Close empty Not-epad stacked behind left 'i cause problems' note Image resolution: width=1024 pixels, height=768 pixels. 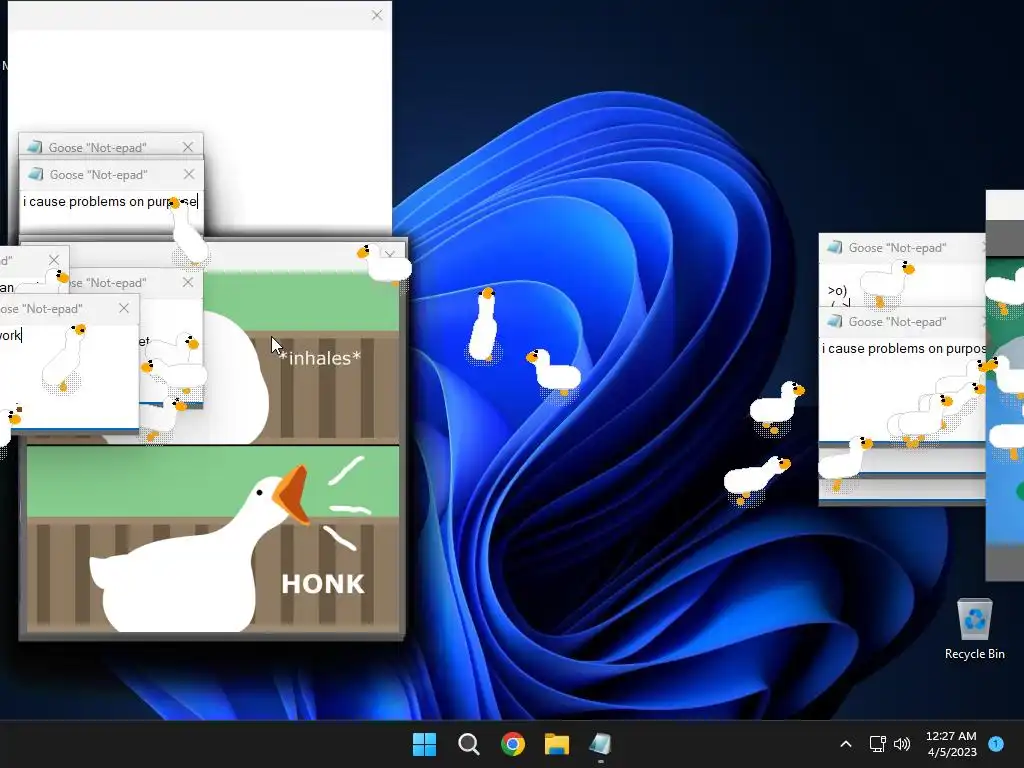188,147
